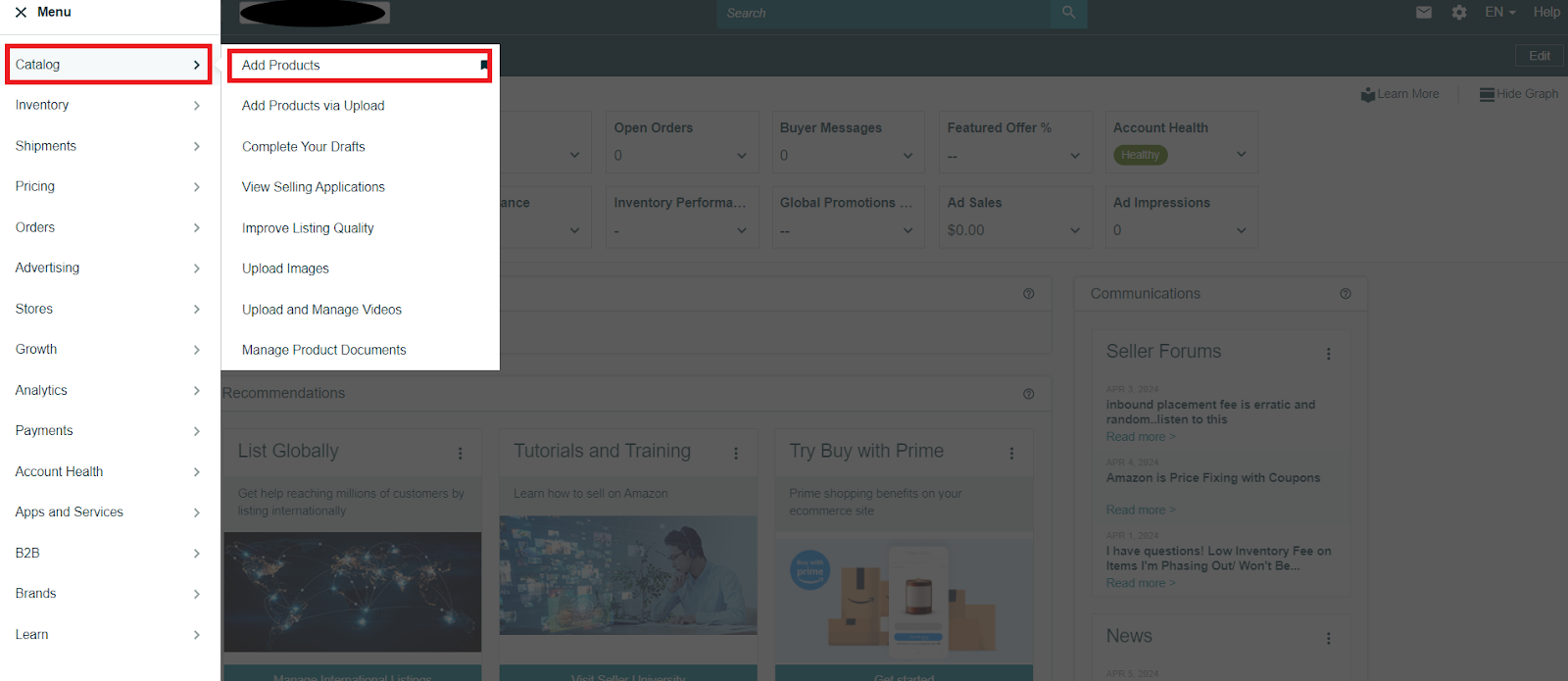Open the Seller Forums options menu icon
Screen dimensions: 1568x681
pos(1329,354)
